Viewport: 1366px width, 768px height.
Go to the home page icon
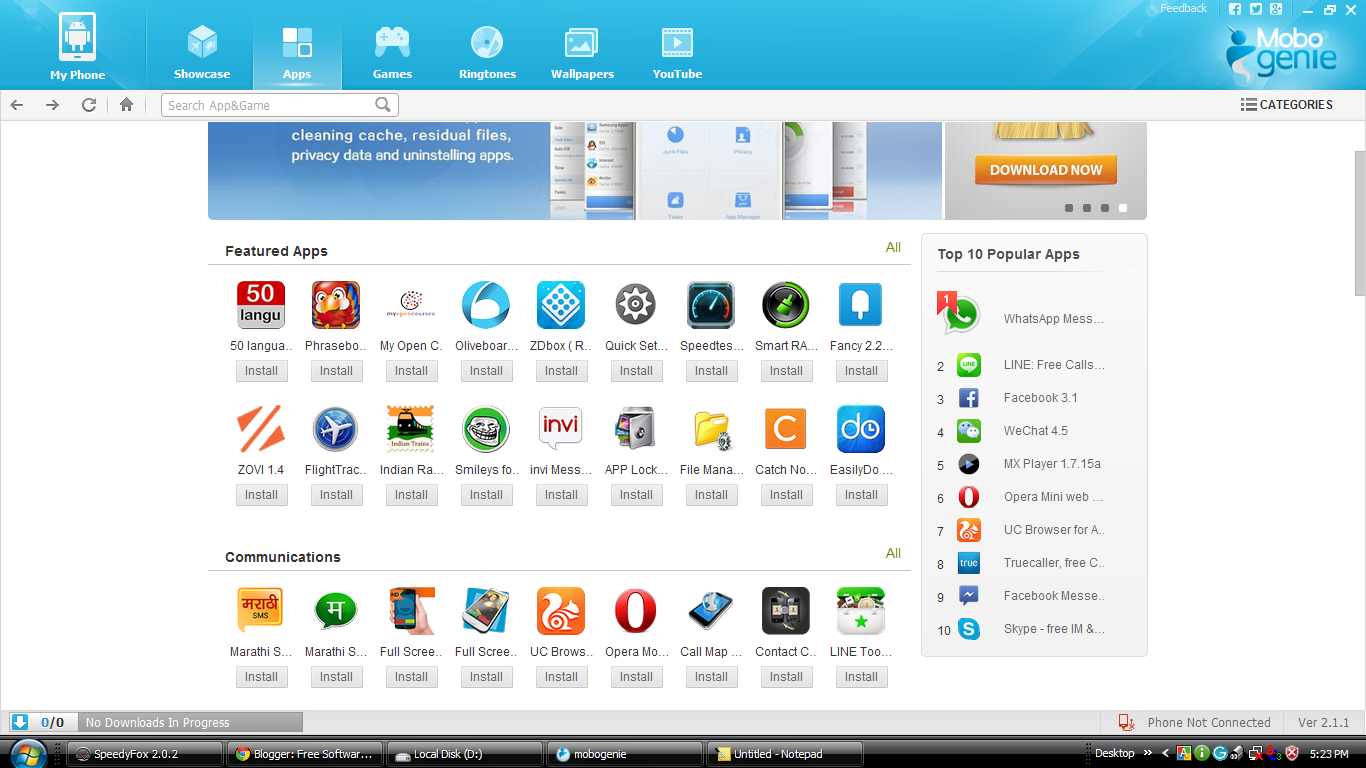tap(126, 104)
